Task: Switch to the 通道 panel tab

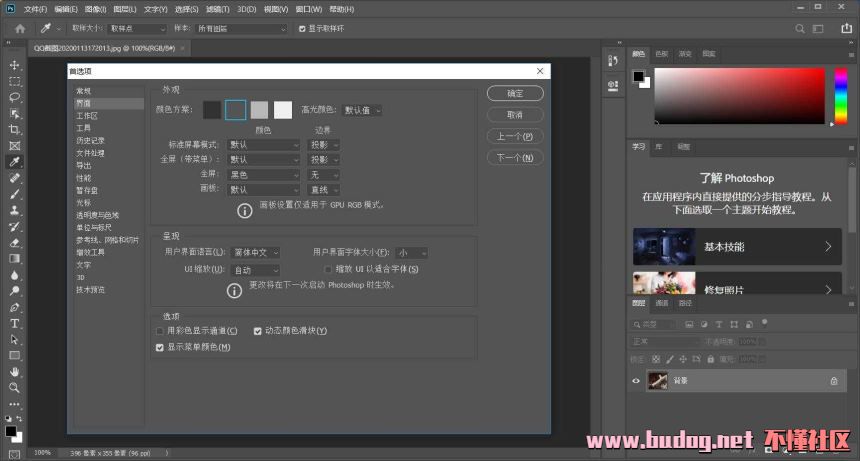Action: (662, 303)
